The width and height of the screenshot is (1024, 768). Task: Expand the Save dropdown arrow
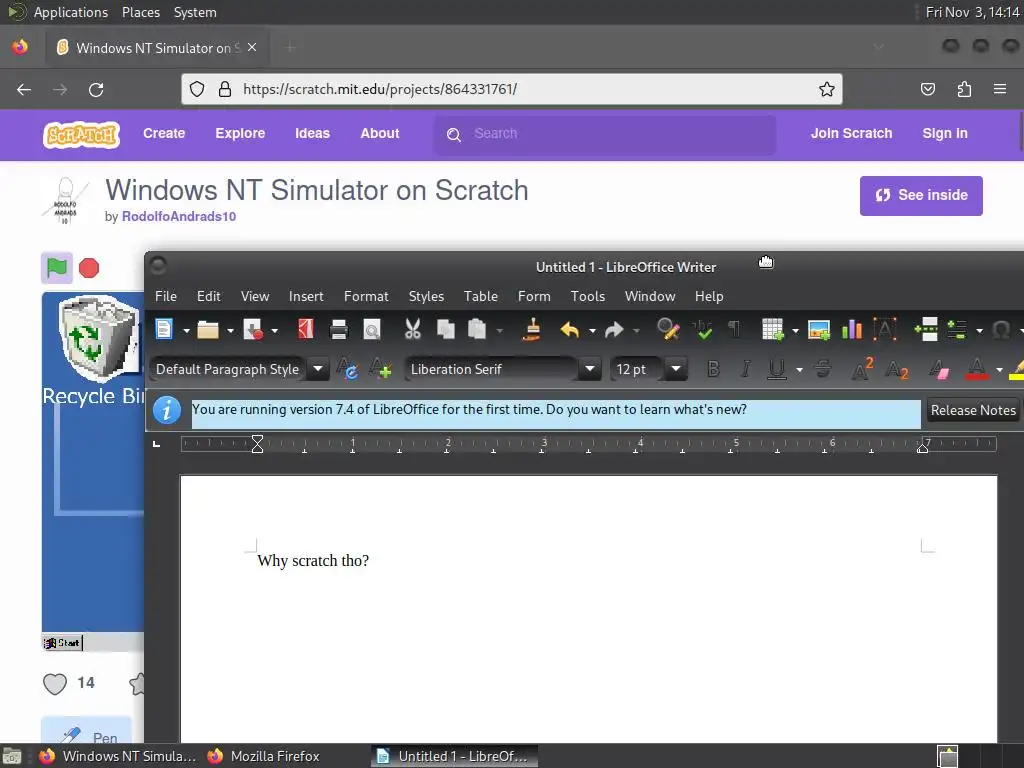pos(274,331)
